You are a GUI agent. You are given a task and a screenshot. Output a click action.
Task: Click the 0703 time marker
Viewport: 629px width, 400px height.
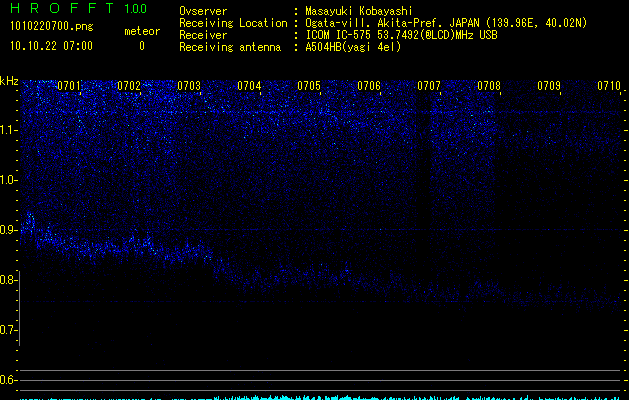click(189, 86)
